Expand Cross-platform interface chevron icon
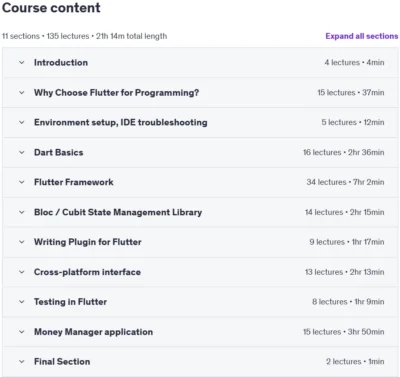 point(22,272)
